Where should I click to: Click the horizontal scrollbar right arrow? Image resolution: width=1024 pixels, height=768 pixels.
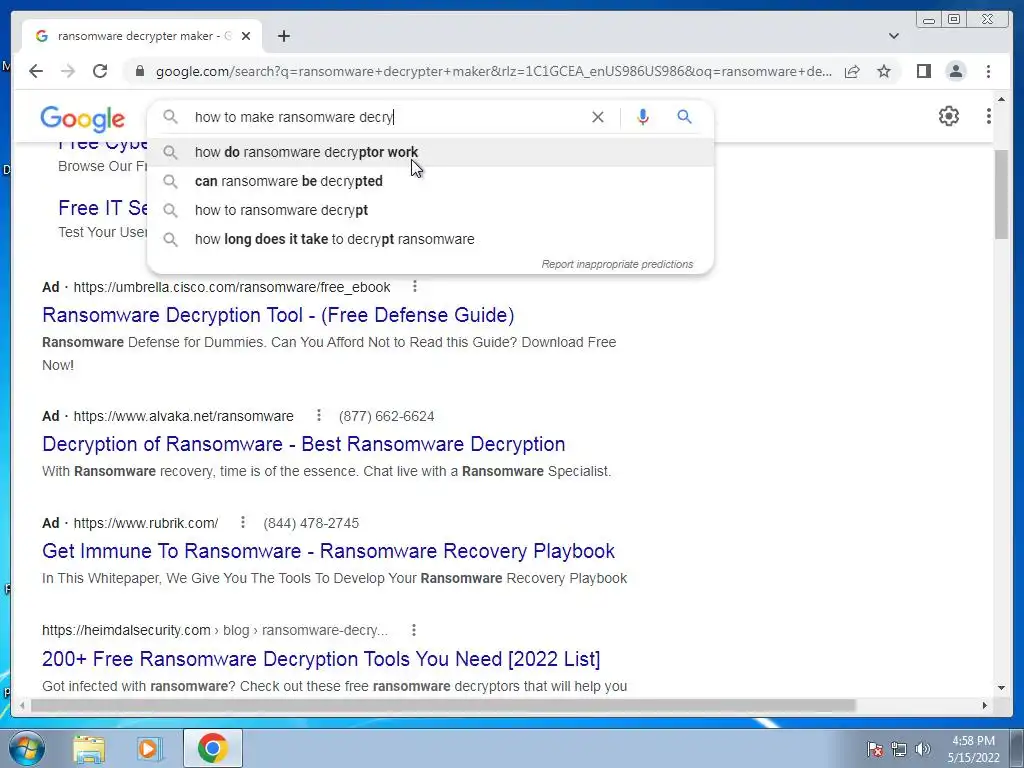[985, 705]
